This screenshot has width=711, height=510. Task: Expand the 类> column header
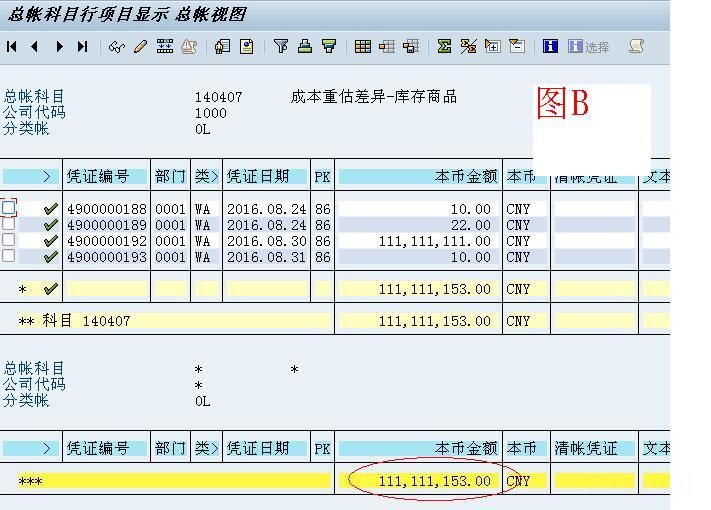(x=206, y=176)
